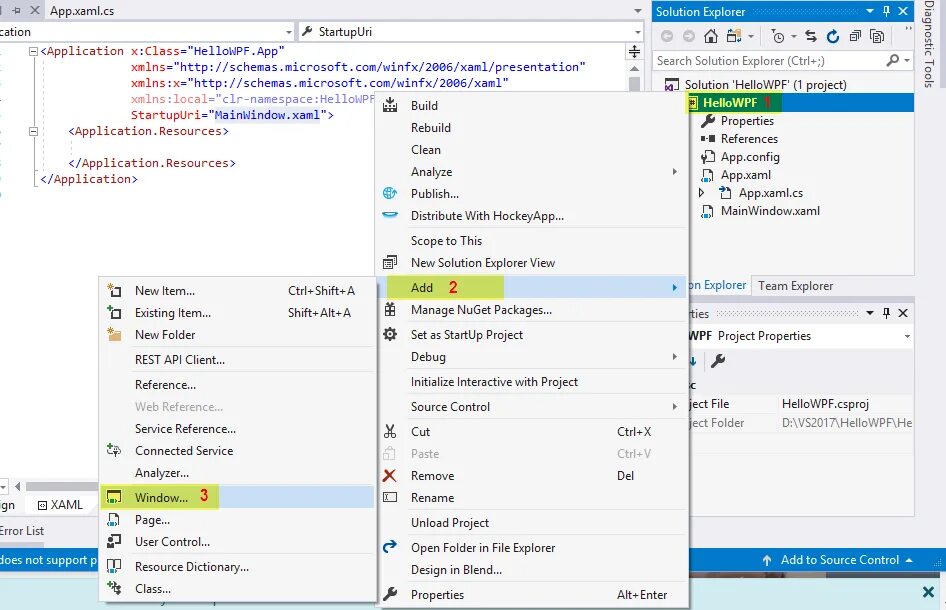946x610 pixels.
Task: Open the Properties panel window options dropdown
Action: pos(869,313)
